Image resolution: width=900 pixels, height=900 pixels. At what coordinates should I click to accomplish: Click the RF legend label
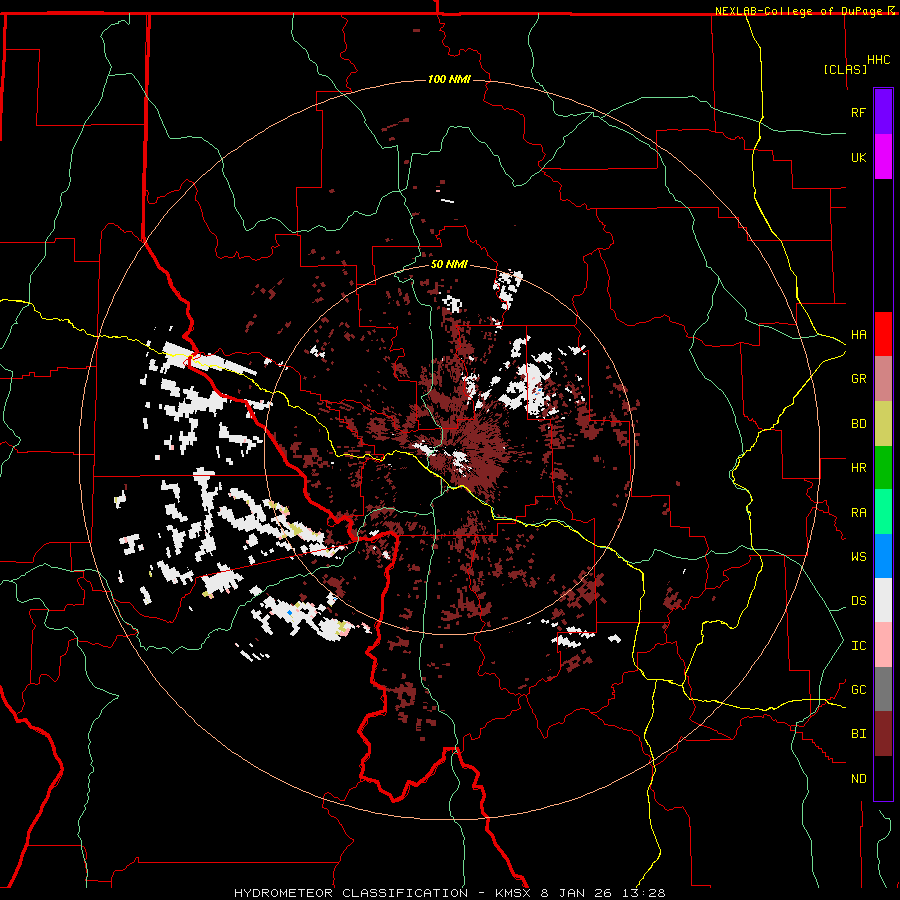click(x=858, y=112)
